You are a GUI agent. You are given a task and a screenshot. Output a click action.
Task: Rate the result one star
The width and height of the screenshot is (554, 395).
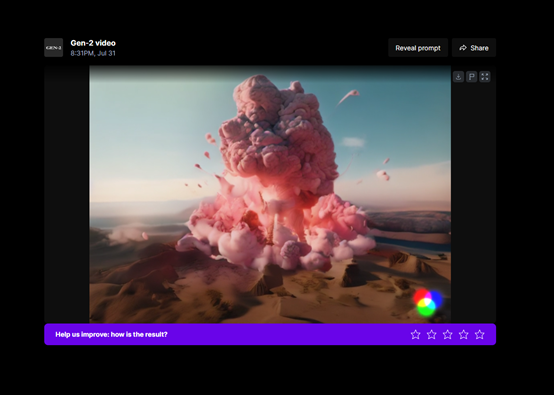[x=416, y=334]
